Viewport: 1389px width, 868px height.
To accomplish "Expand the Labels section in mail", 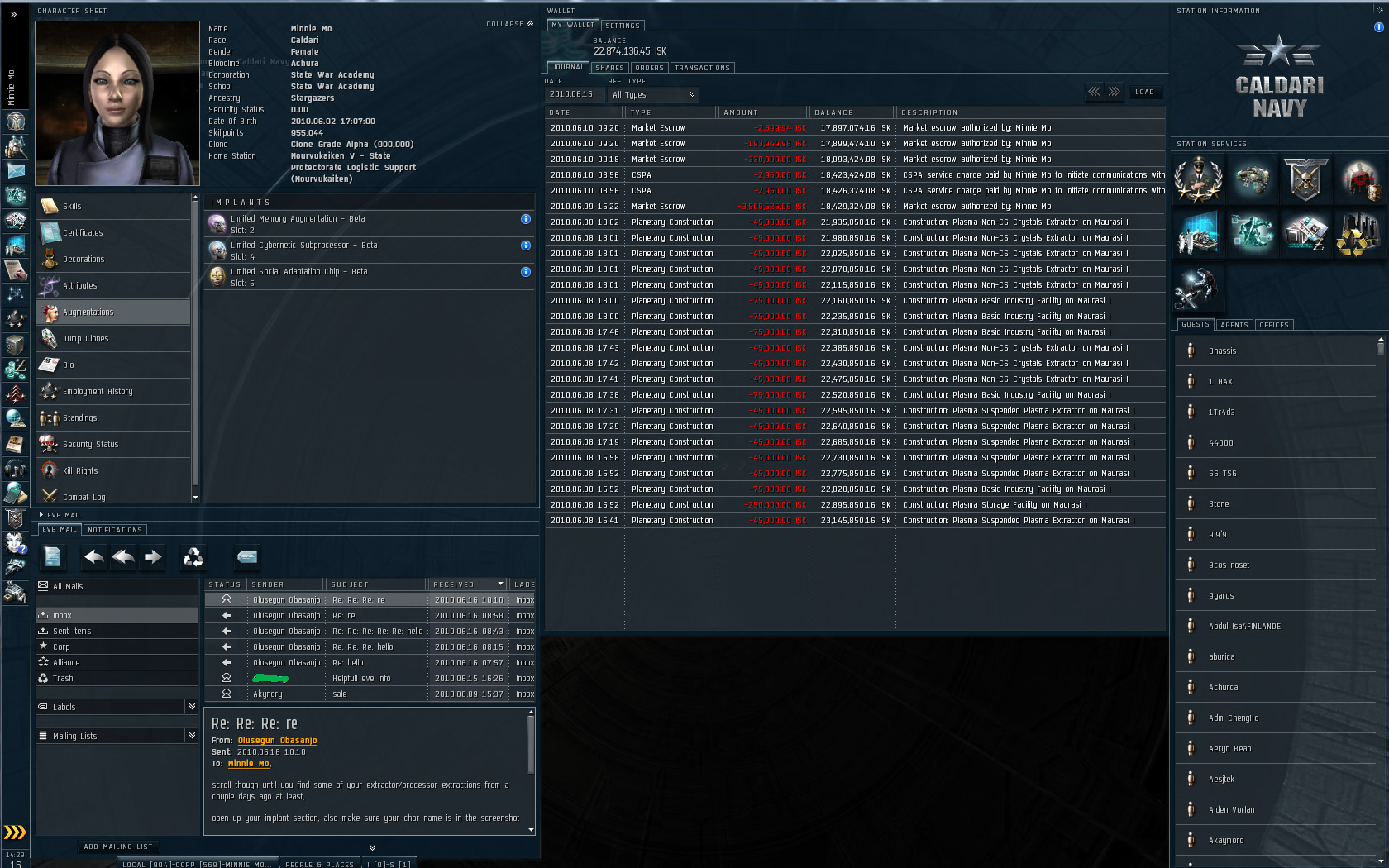I will pos(192,707).
